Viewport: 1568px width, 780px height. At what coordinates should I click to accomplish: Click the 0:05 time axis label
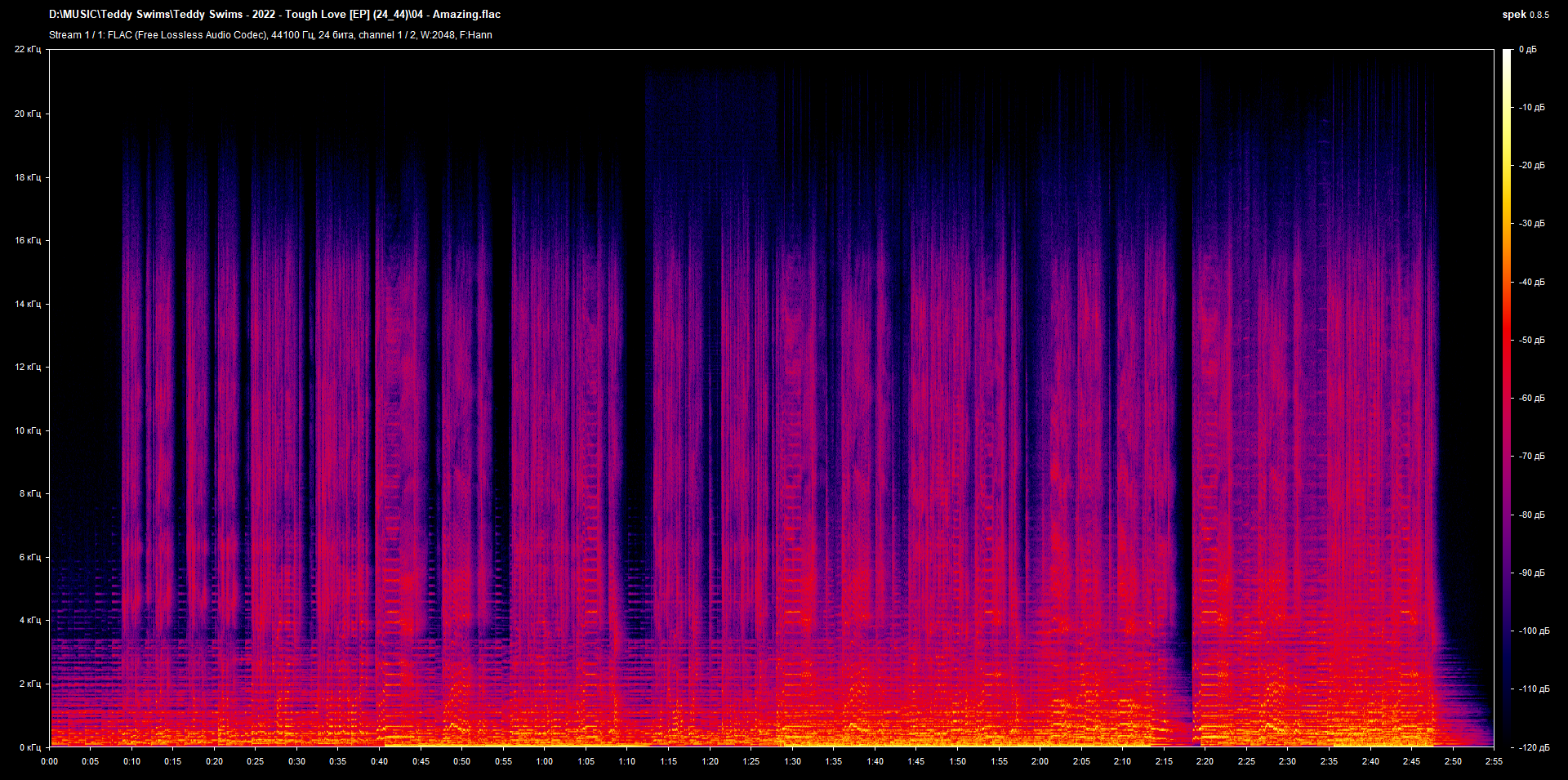pos(91,761)
